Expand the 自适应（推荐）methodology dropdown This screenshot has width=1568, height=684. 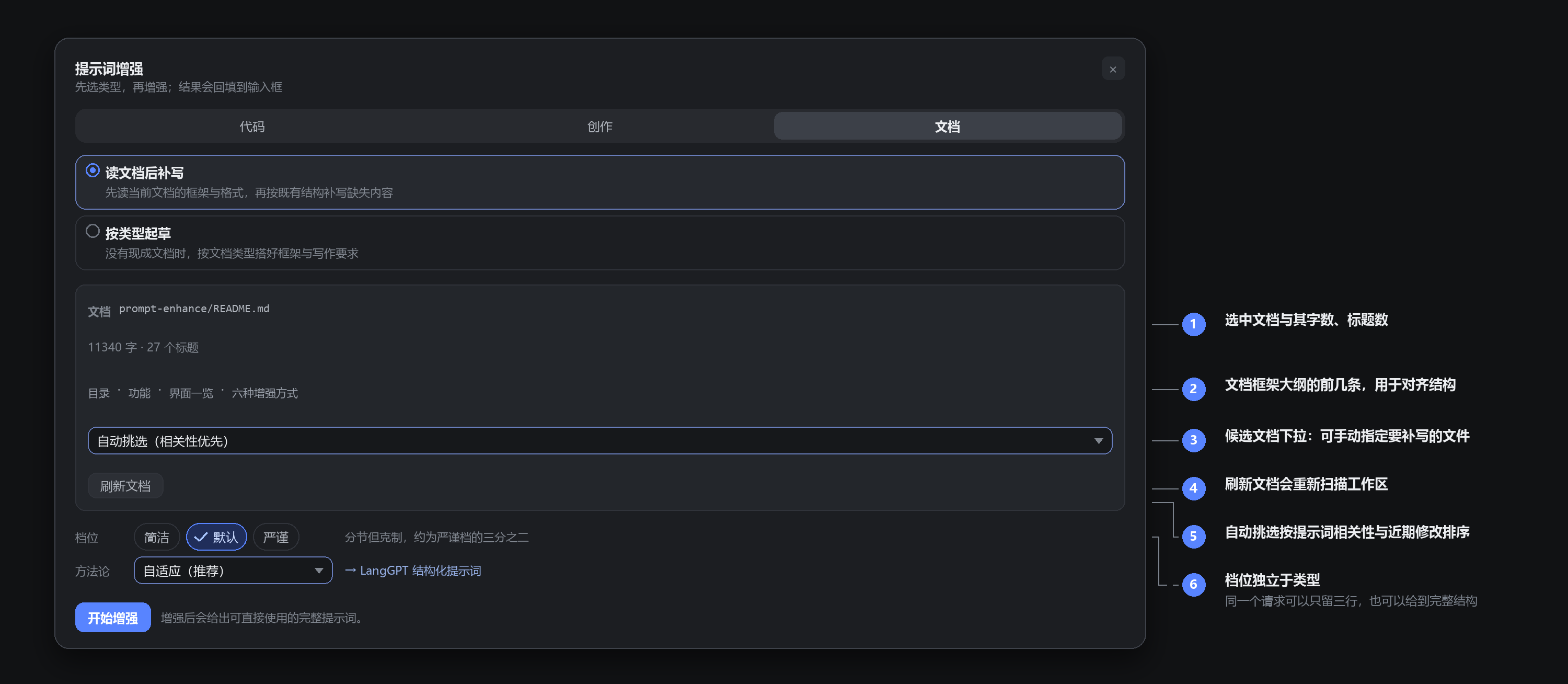click(x=233, y=570)
